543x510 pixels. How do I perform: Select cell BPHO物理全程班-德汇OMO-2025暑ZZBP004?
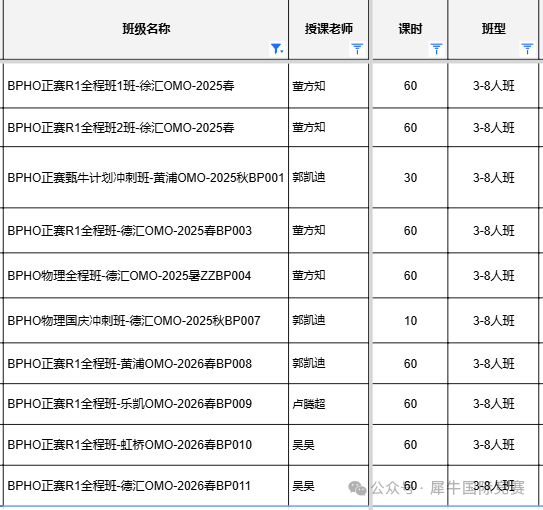click(146, 275)
